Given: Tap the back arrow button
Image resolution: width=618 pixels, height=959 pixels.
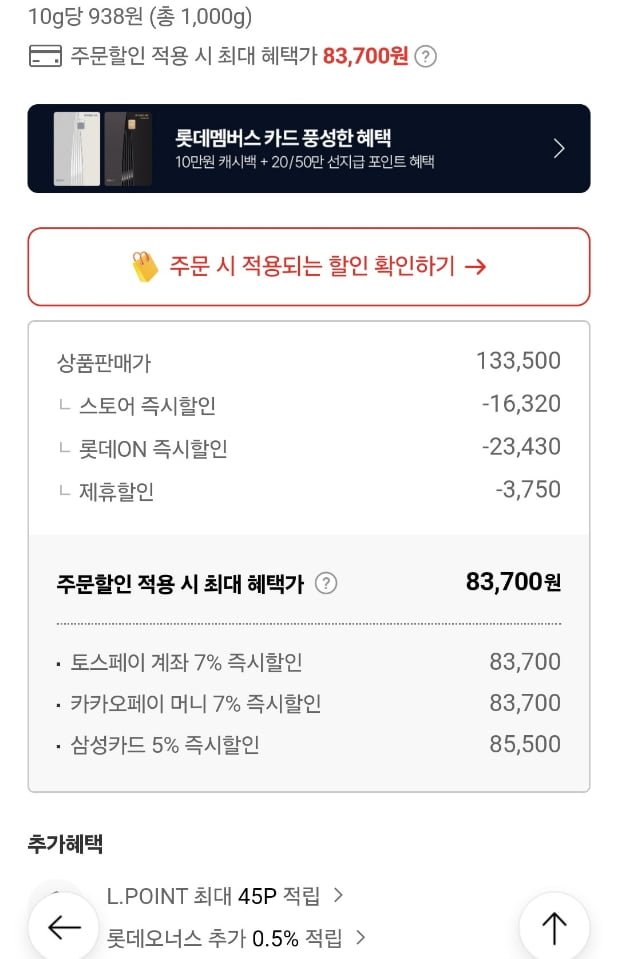Looking at the screenshot, I should pos(64,927).
